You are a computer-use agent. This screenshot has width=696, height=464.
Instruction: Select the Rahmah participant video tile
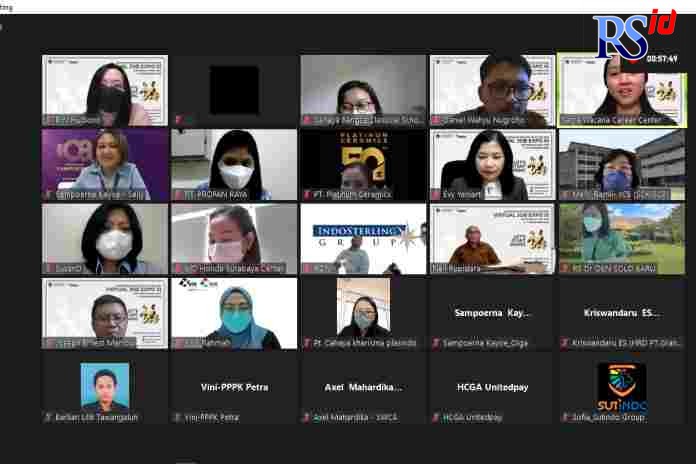[234, 313]
